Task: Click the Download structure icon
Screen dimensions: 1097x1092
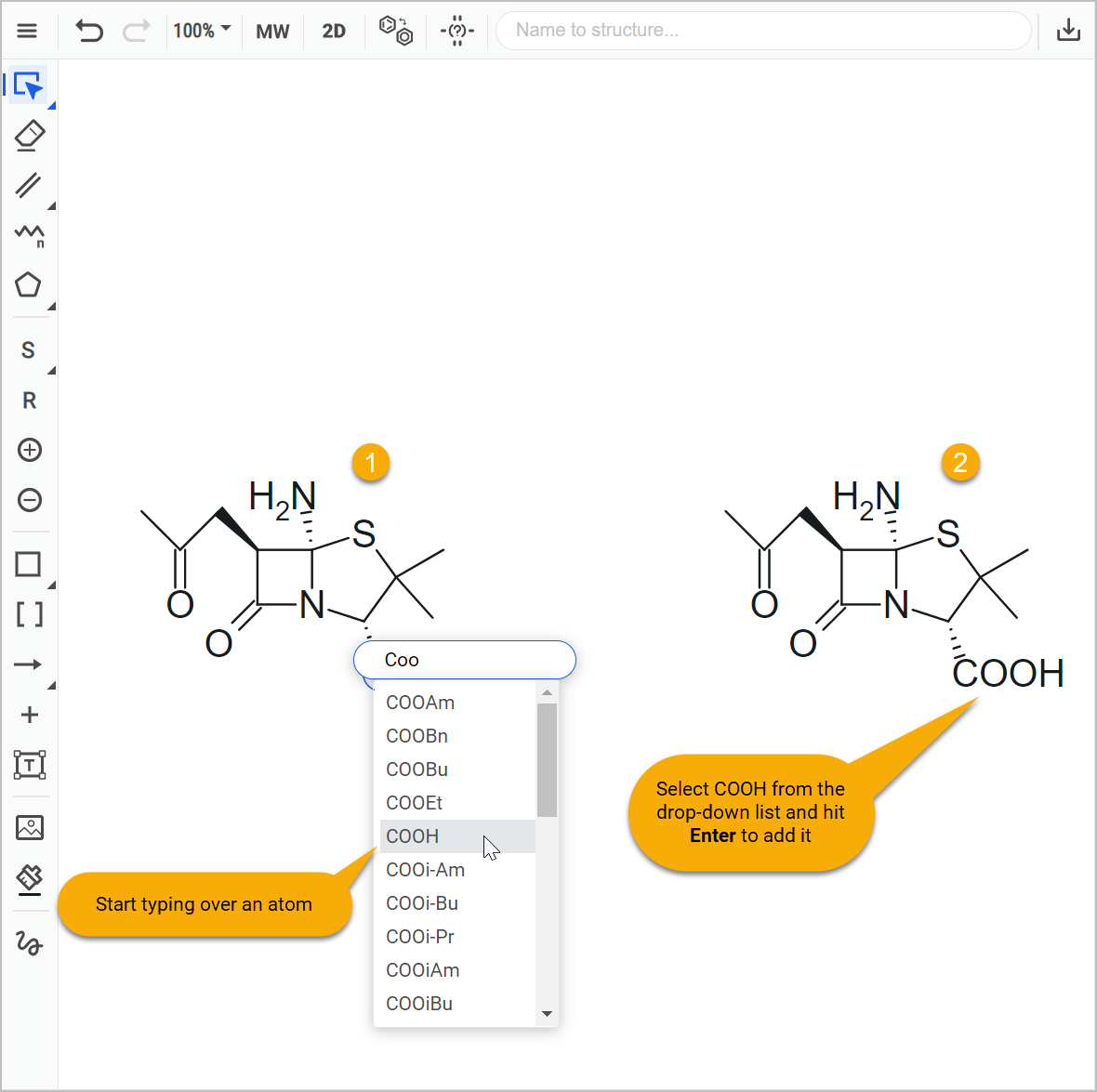Action: pos(1068,31)
